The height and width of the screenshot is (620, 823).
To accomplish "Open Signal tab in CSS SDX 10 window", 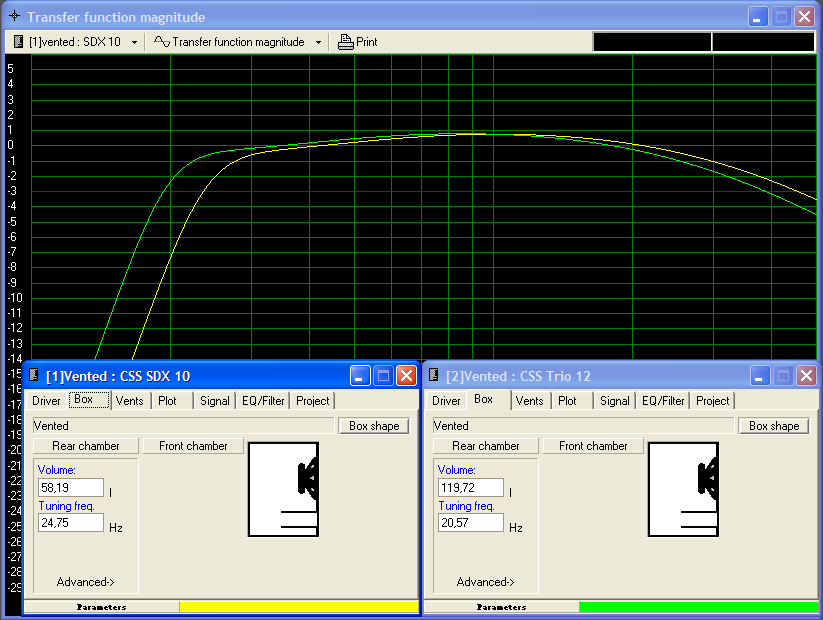I will coord(215,401).
